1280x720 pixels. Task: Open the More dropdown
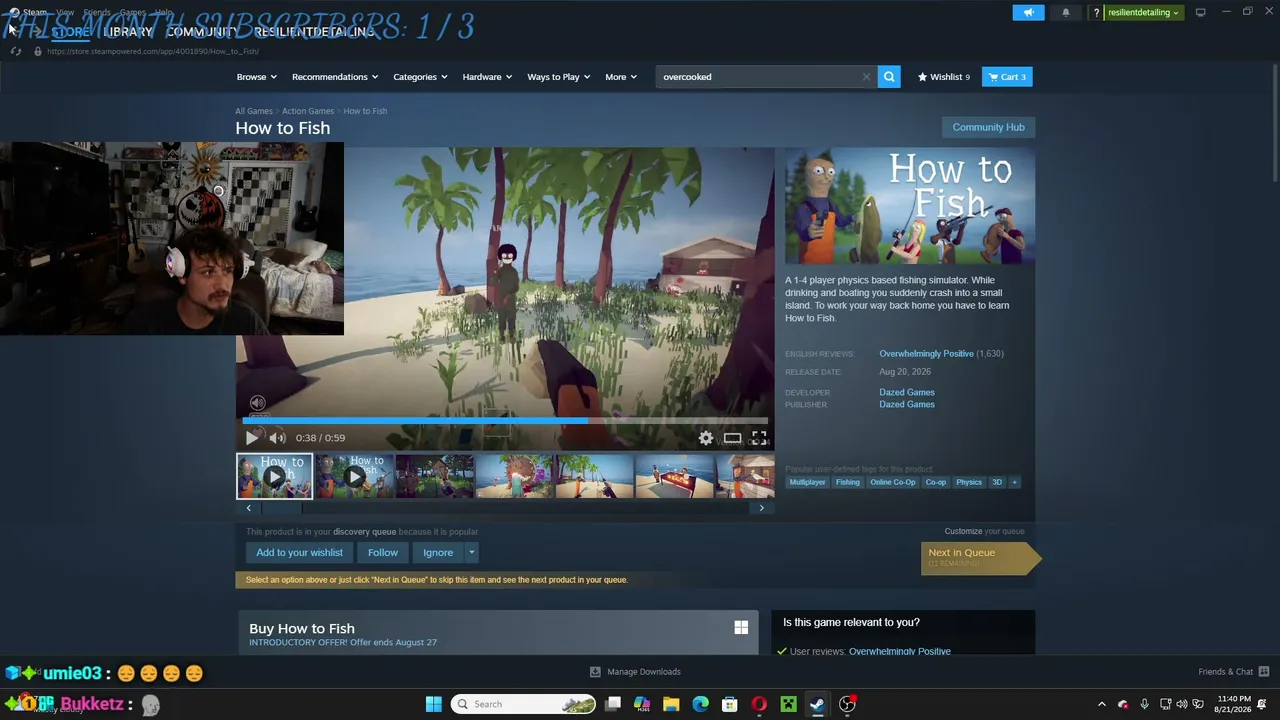click(x=621, y=77)
